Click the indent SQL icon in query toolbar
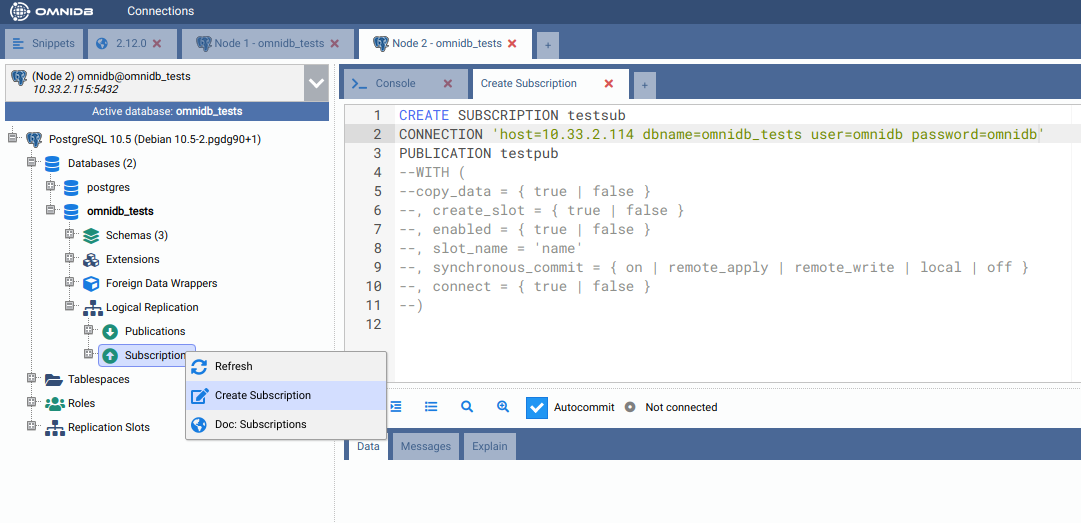The height and width of the screenshot is (523, 1081). pyautogui.click(x=396, y=407)
